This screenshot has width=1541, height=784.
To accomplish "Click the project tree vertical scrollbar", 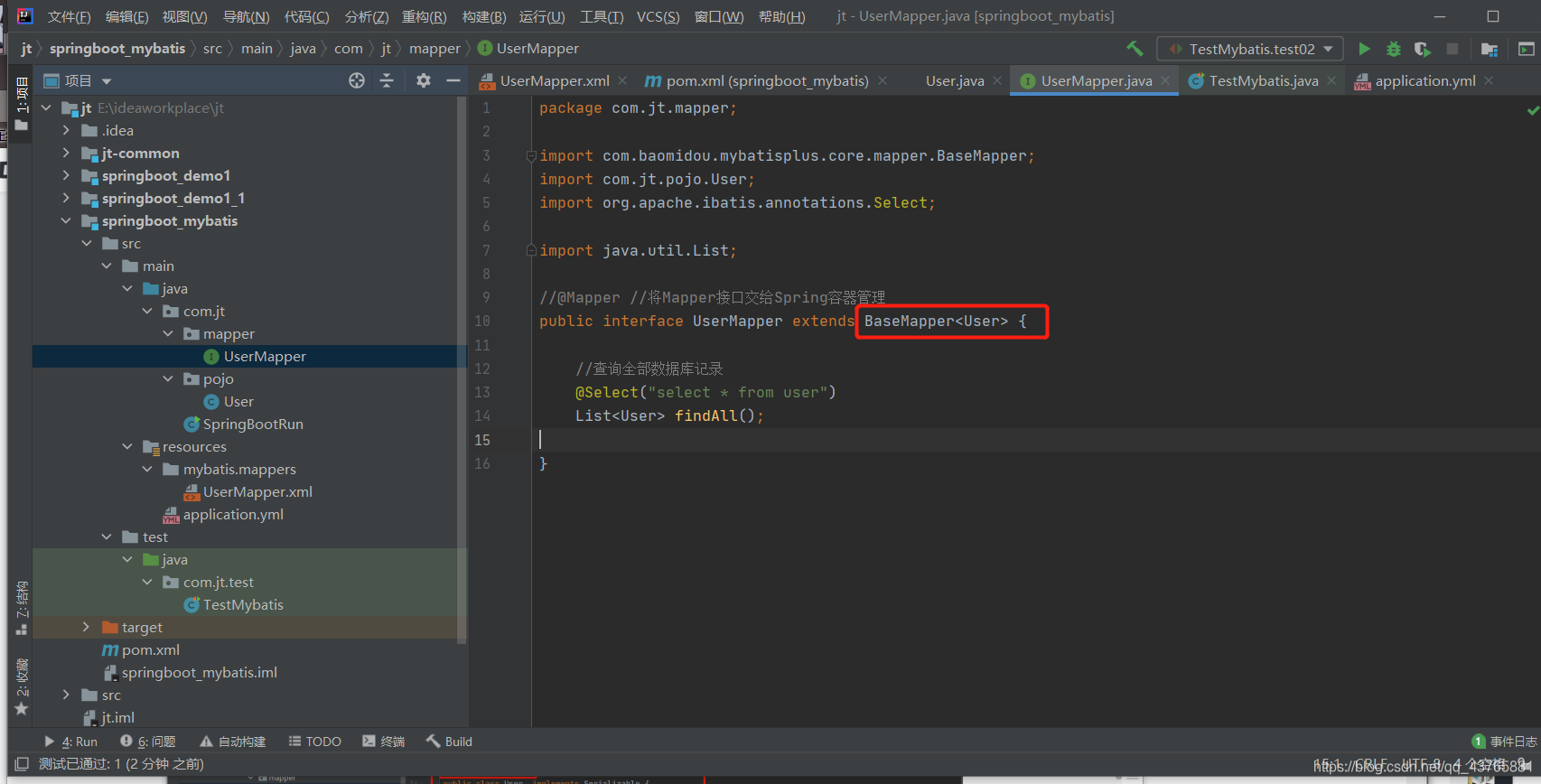I will (462, 370).
